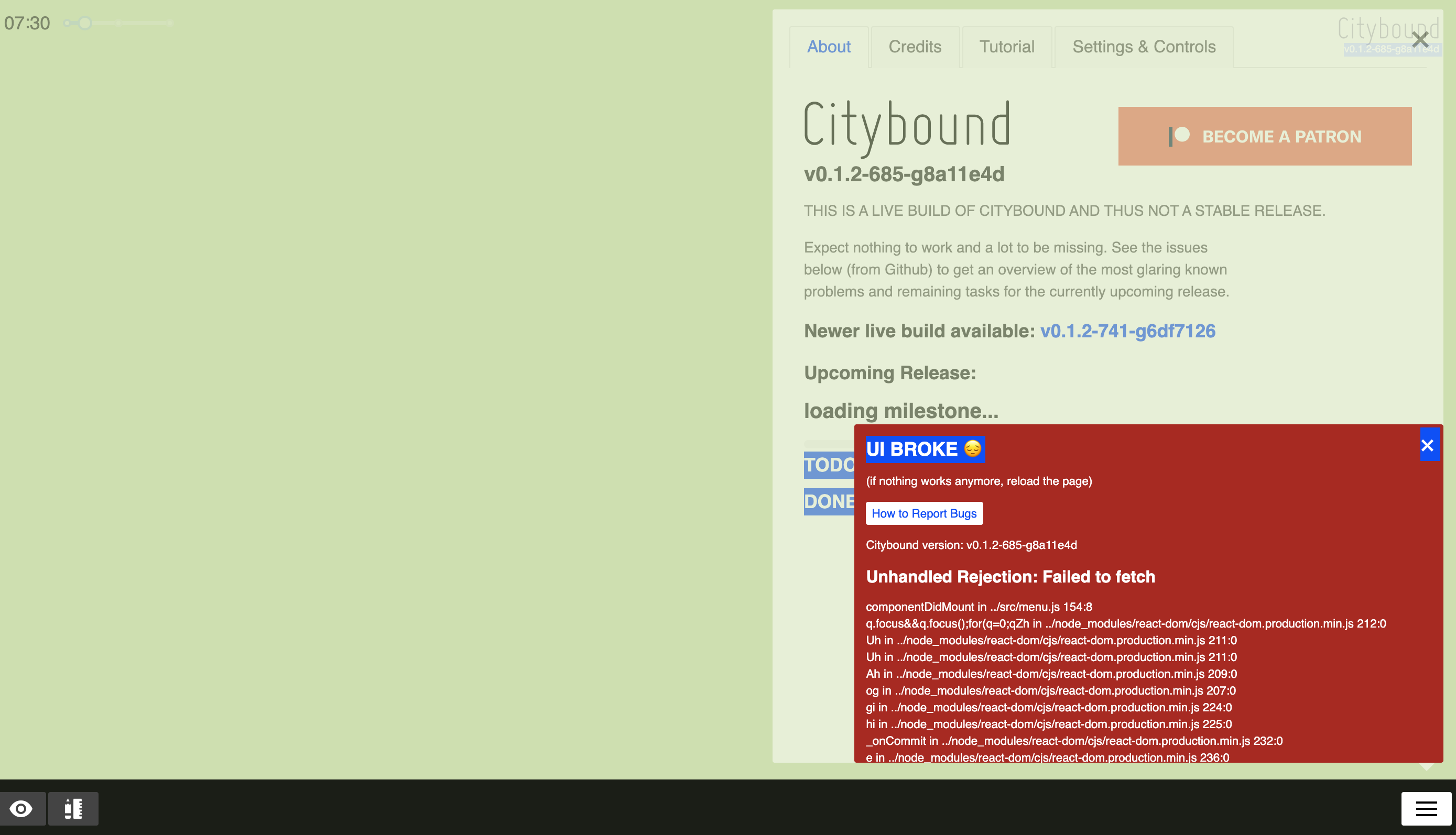Click the Citybound version line in error popup
Viewport: 1456px width, 835px height.
971,545
